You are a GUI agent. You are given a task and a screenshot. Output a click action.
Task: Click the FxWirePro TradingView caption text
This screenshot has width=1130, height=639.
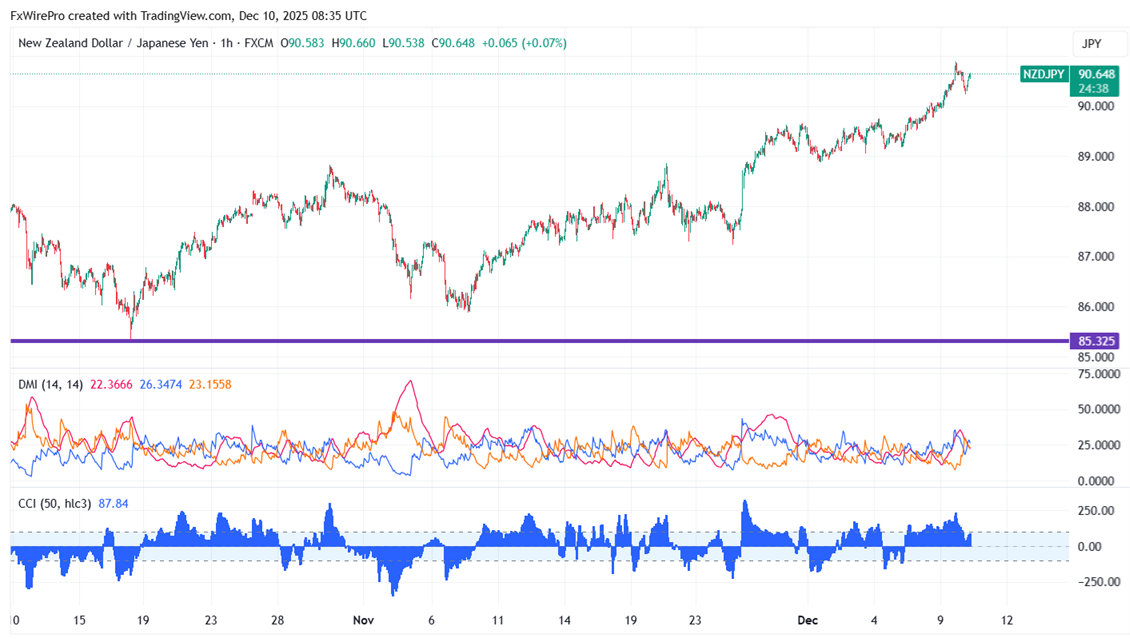click(x=189, y=15)
